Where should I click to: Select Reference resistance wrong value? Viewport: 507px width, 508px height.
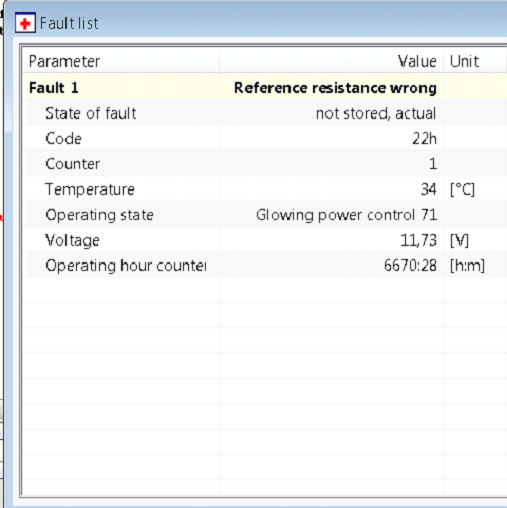[335, 88]
